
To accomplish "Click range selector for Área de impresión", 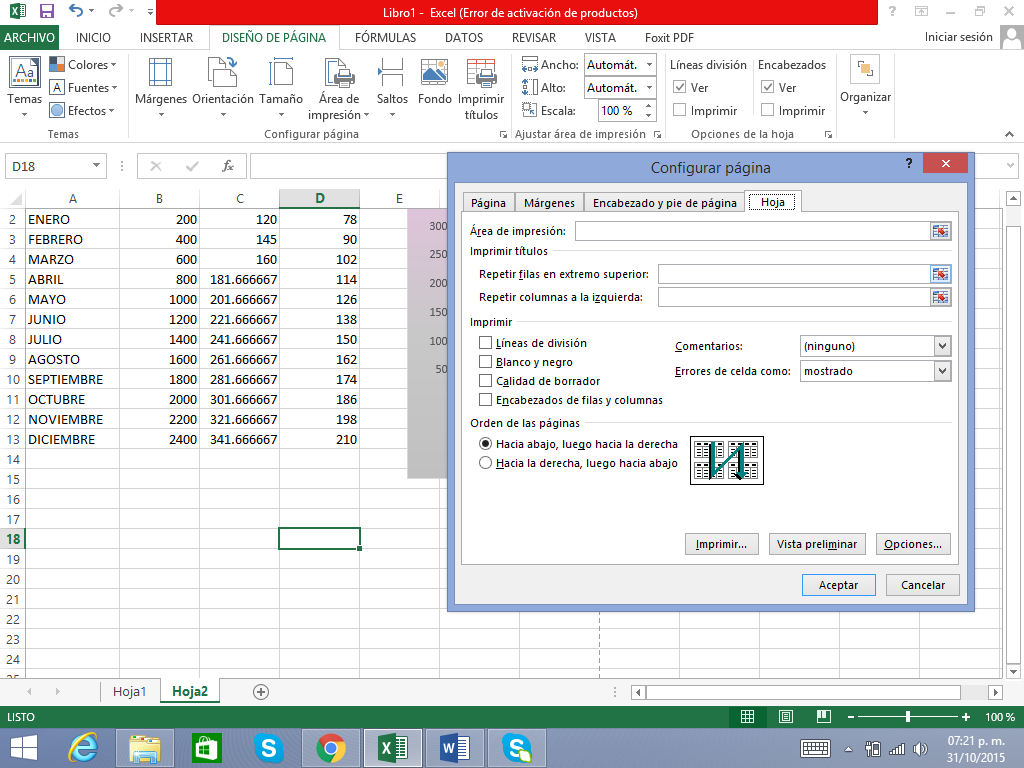I will coord(940,231).
